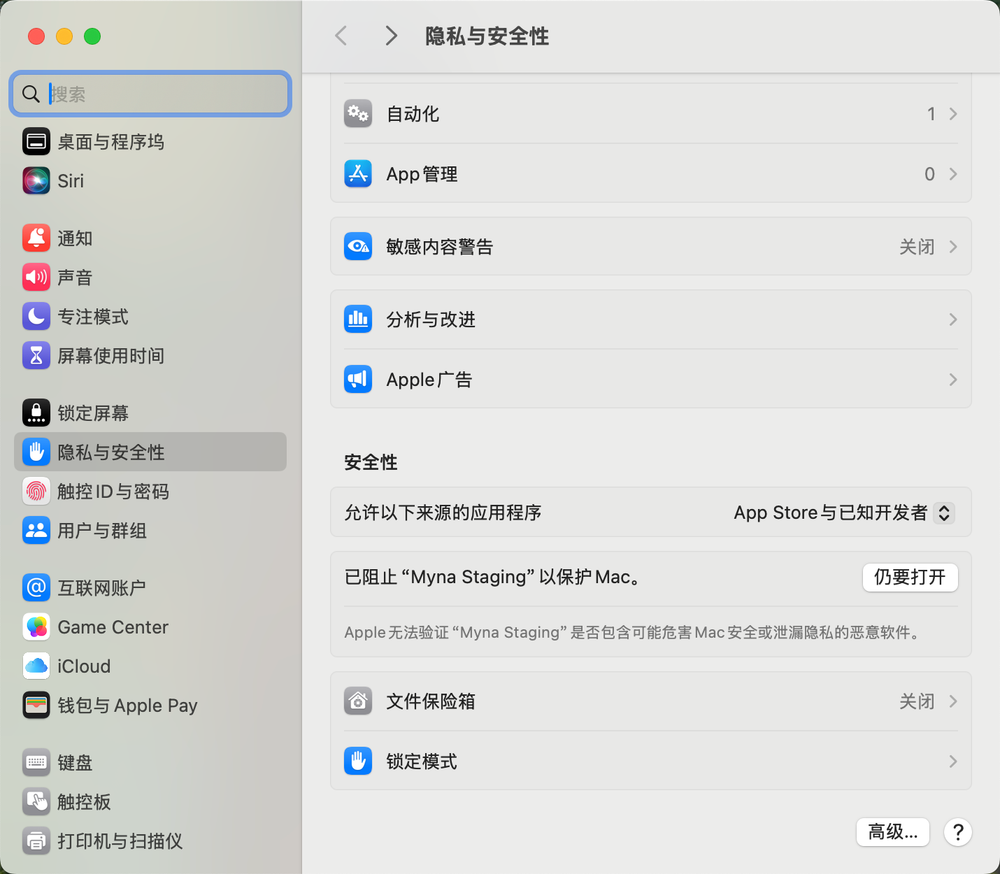
Task: Click the magnifying glass search icon
Action: (31, 94)
